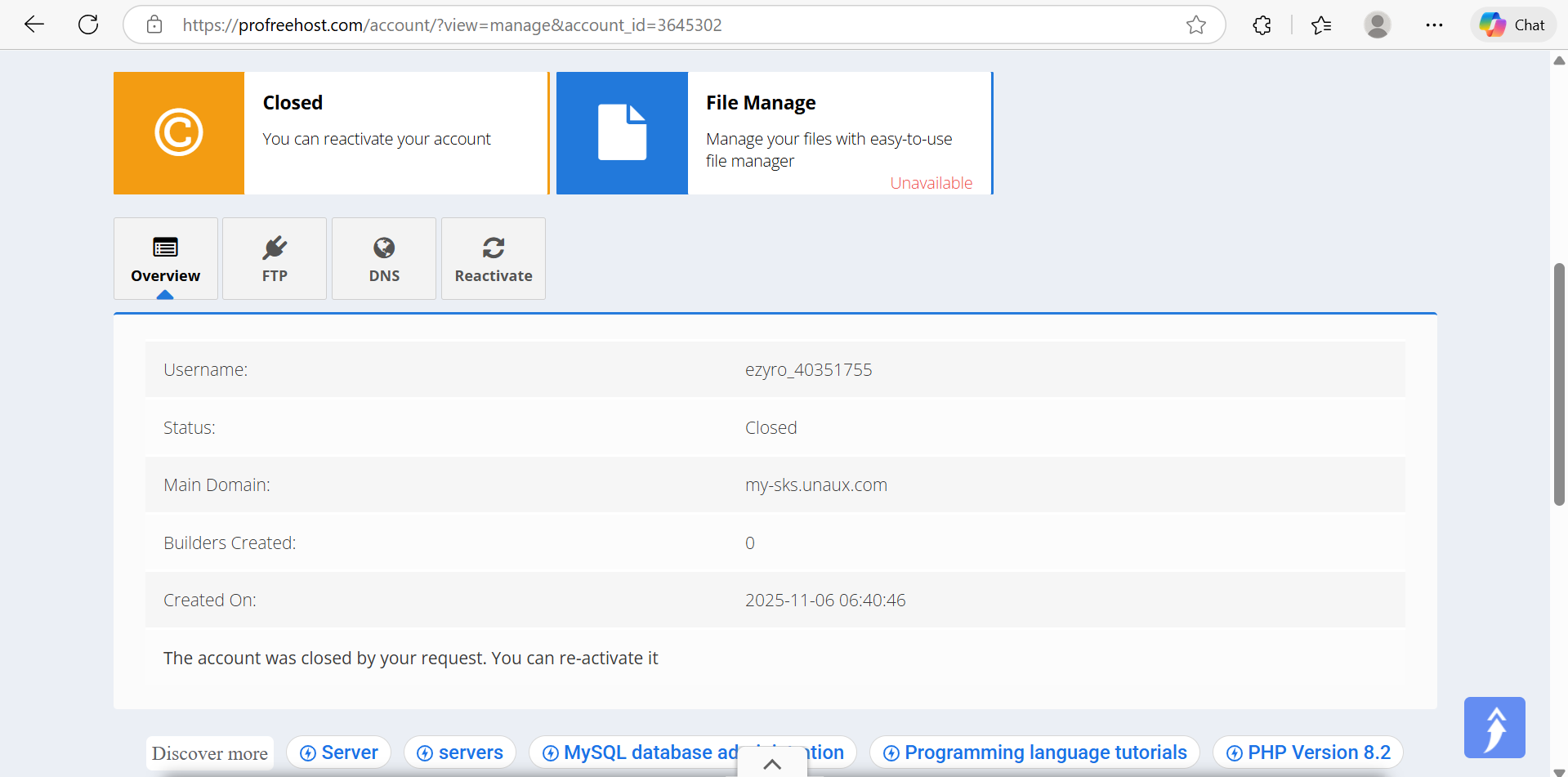Open the favorites list icon

1321,25
